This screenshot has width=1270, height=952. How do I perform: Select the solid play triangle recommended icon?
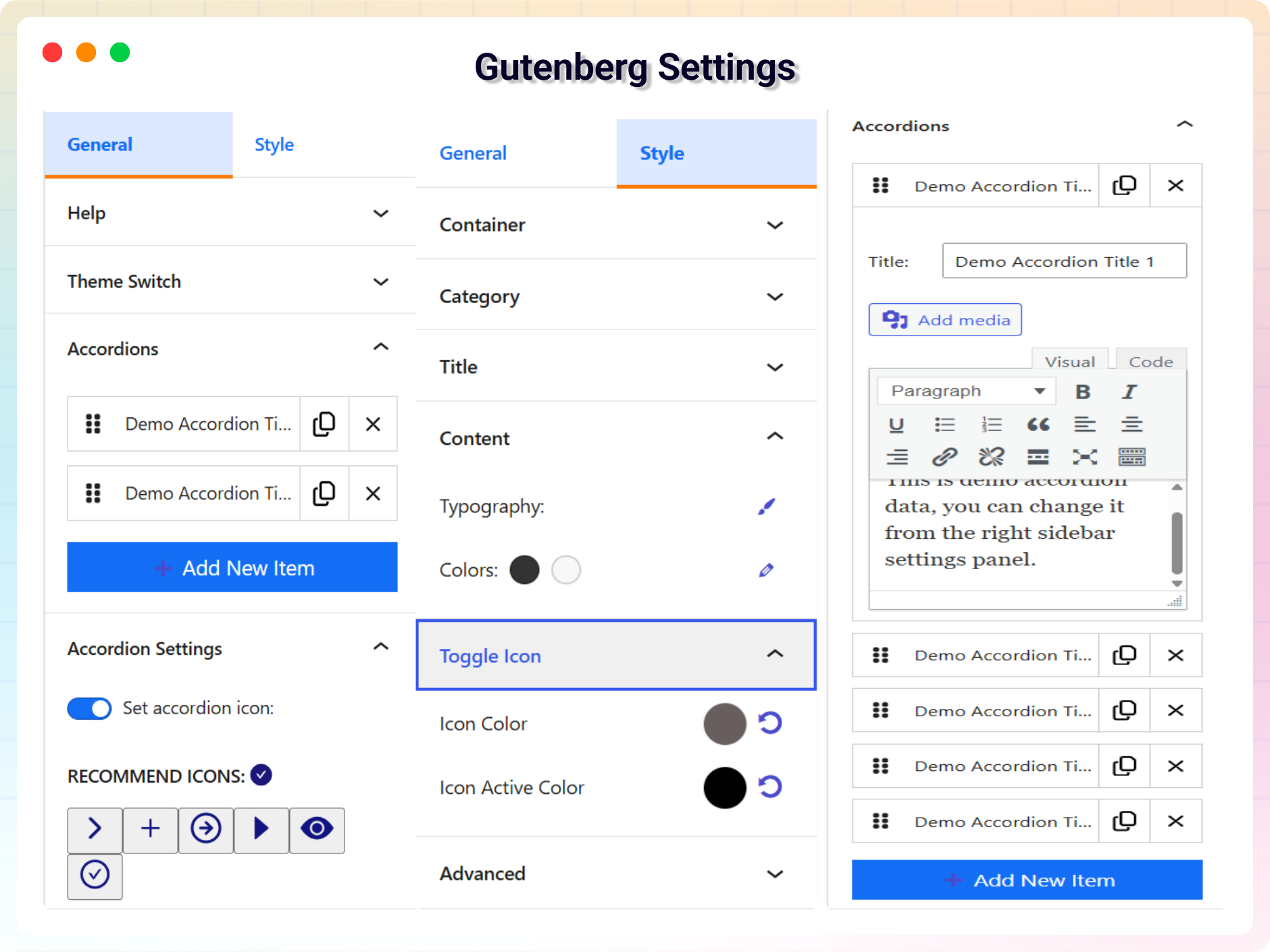261,829
